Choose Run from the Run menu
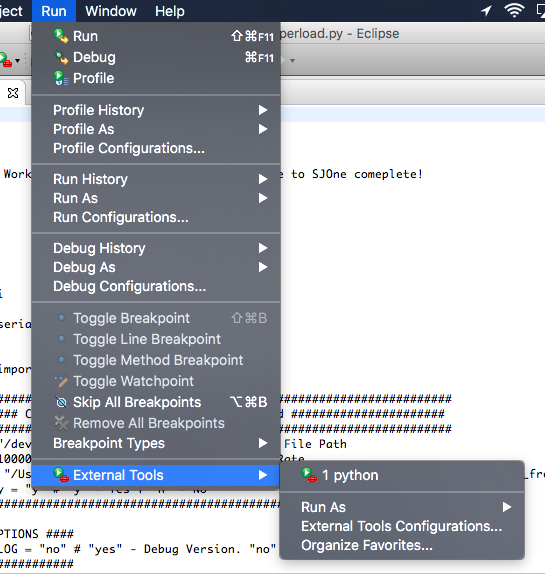The width and height of the screenshot is (545, 574). point(156,36)
